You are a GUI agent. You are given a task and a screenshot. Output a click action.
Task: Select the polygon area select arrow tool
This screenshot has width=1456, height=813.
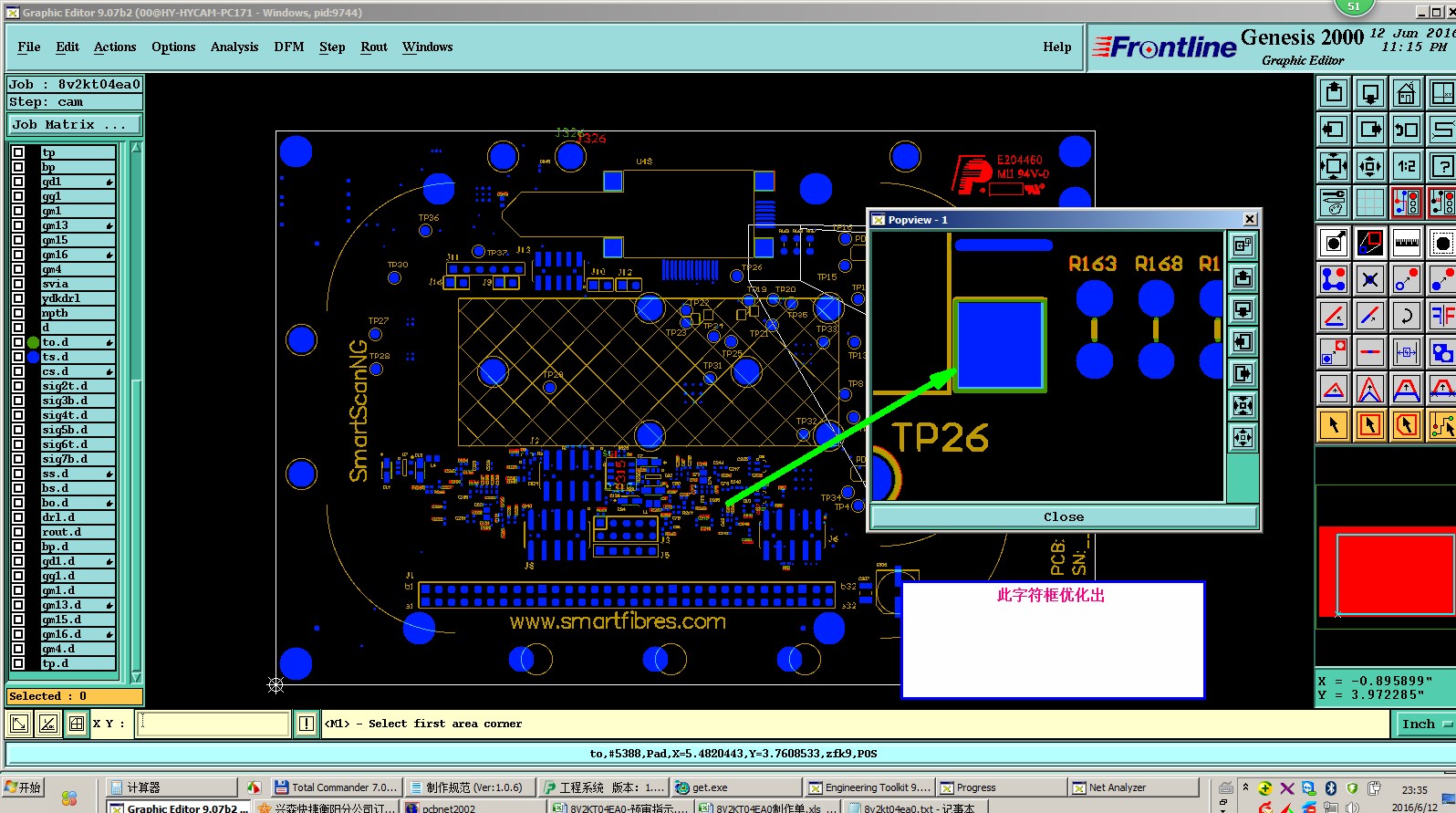[1406, 425]
